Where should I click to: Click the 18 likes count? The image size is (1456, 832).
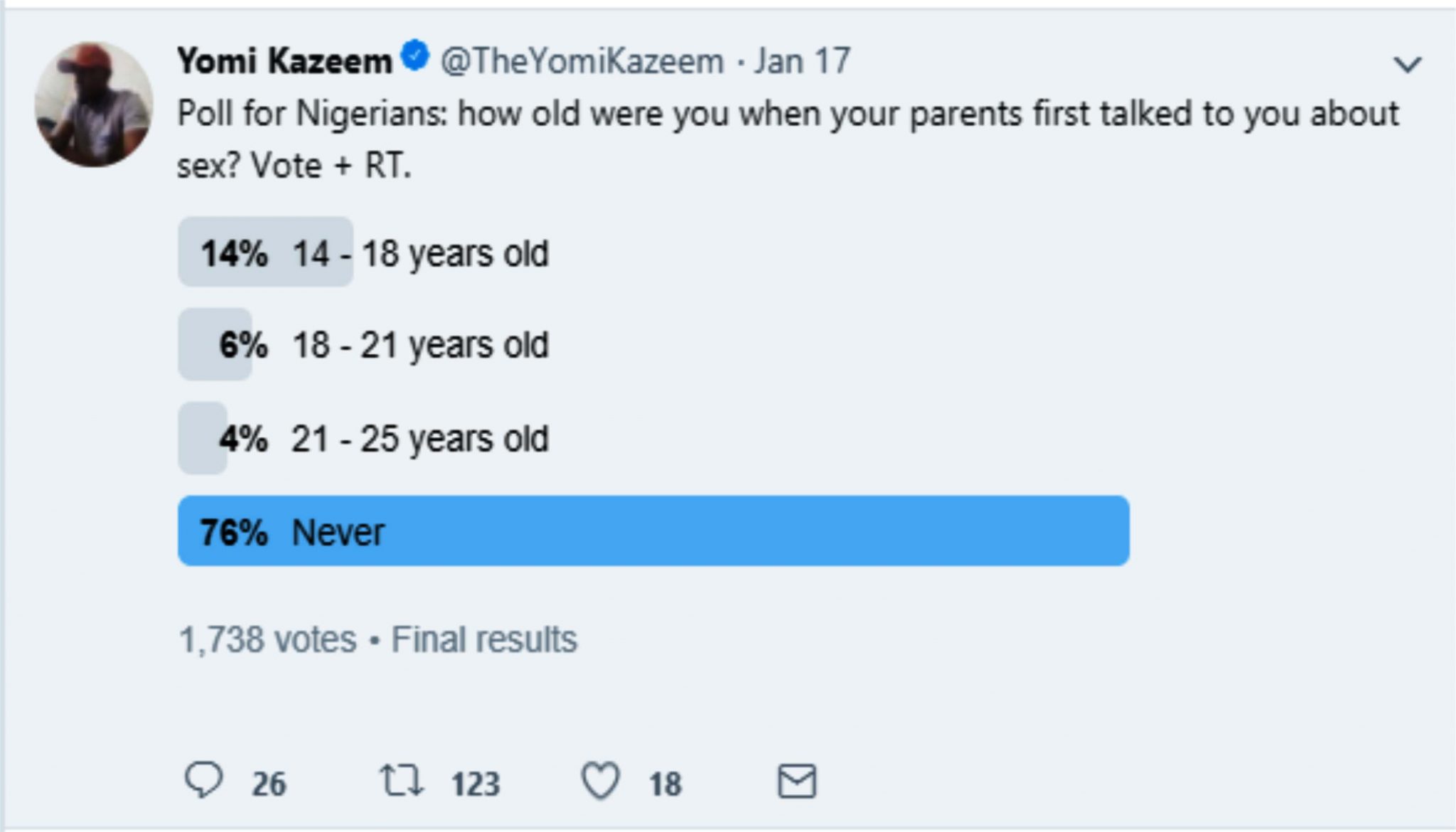pos(665,784)
